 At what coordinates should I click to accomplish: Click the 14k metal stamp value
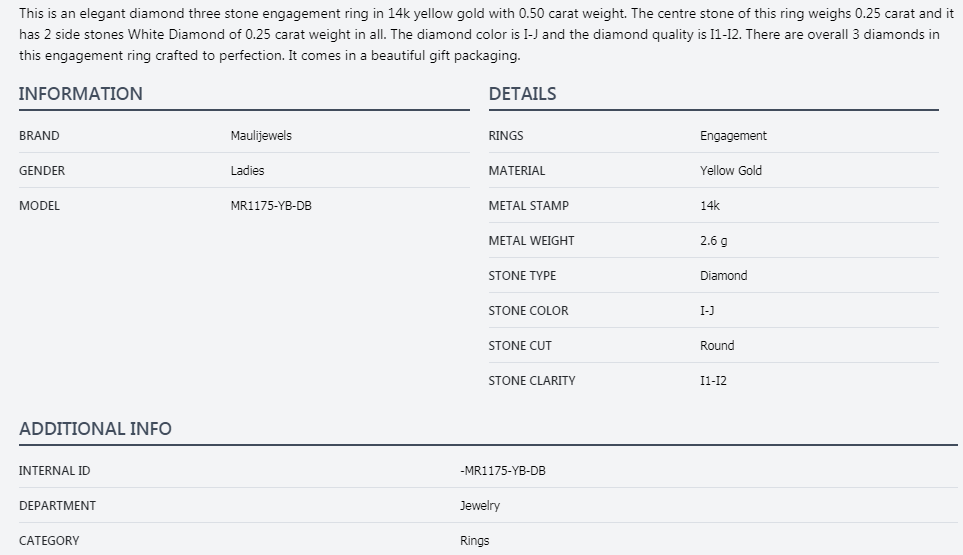coord(710,206)
